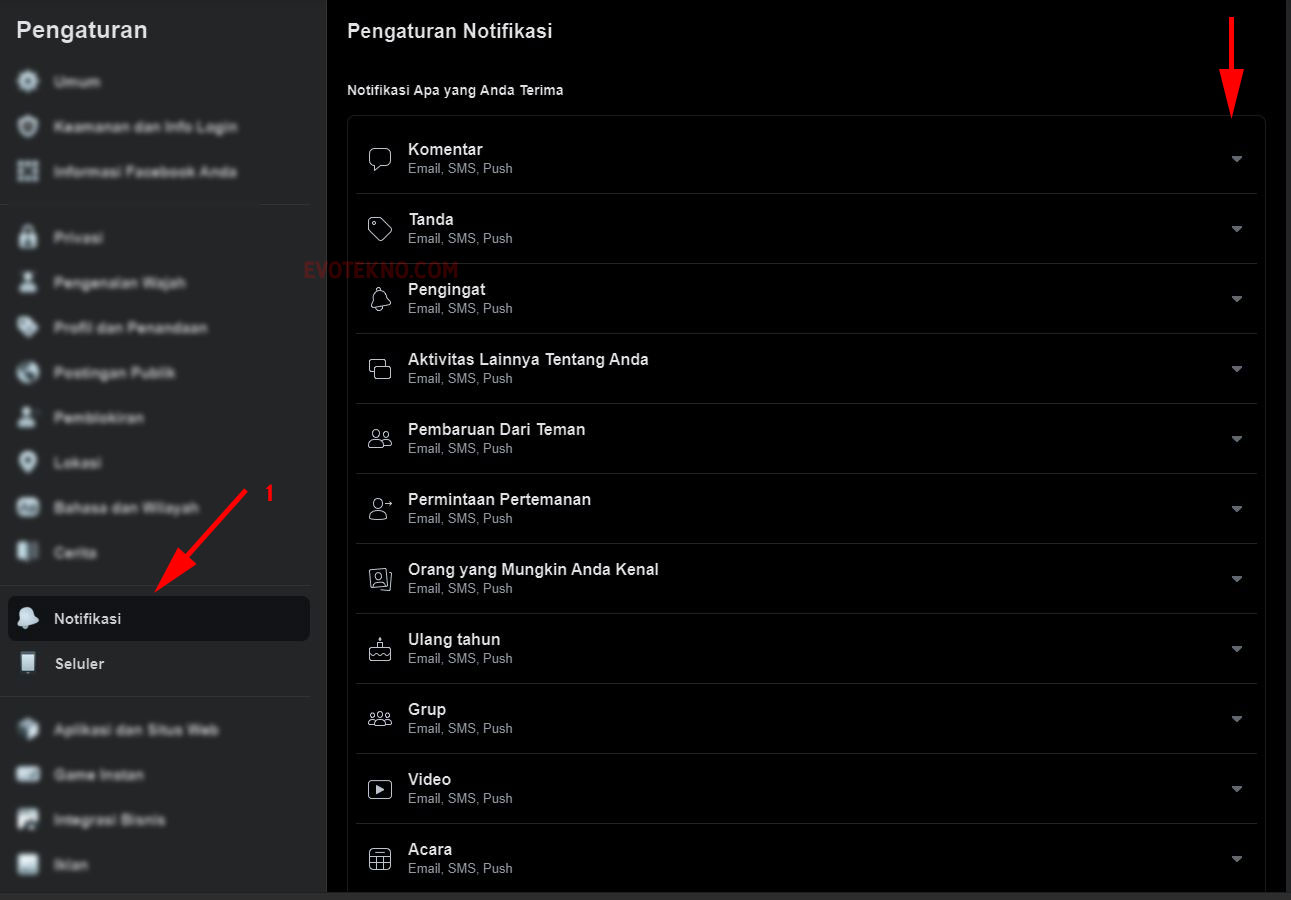Screen dimensions: 1291x900
Task: Click the Grup people icon
Action: 380,719
